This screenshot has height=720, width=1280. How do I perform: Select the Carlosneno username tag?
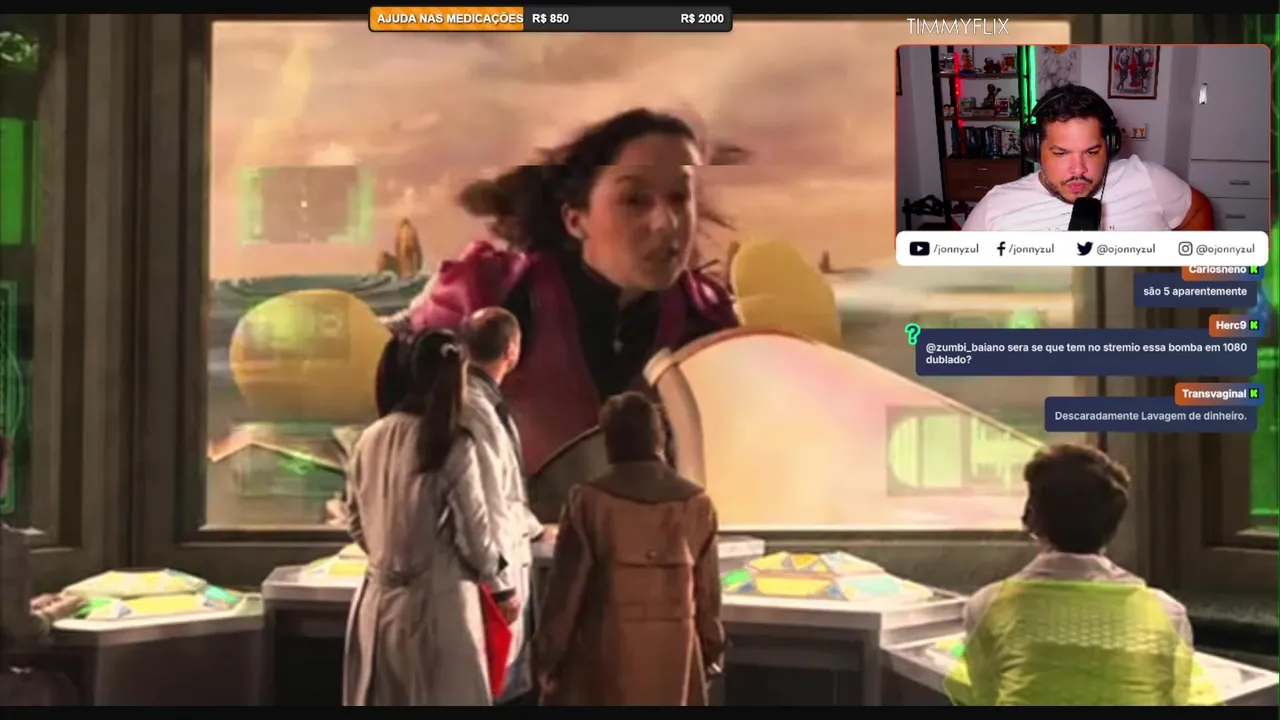1221,270
